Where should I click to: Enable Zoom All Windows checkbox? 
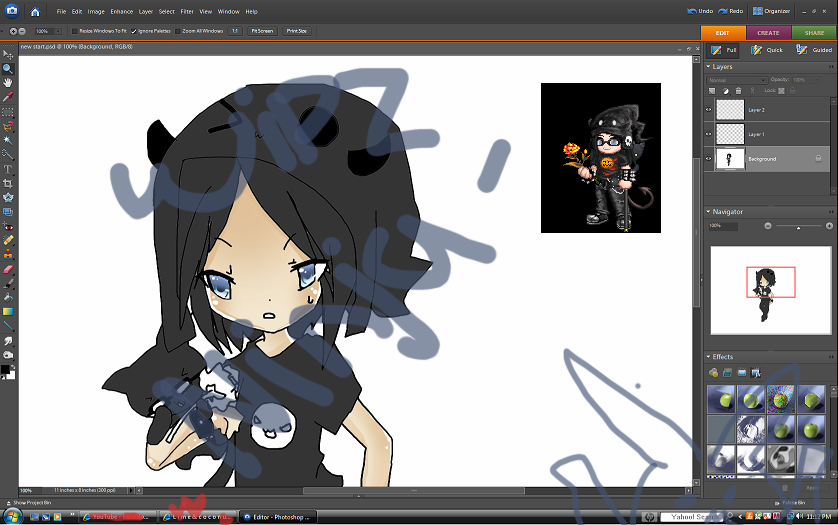[178, 31]
